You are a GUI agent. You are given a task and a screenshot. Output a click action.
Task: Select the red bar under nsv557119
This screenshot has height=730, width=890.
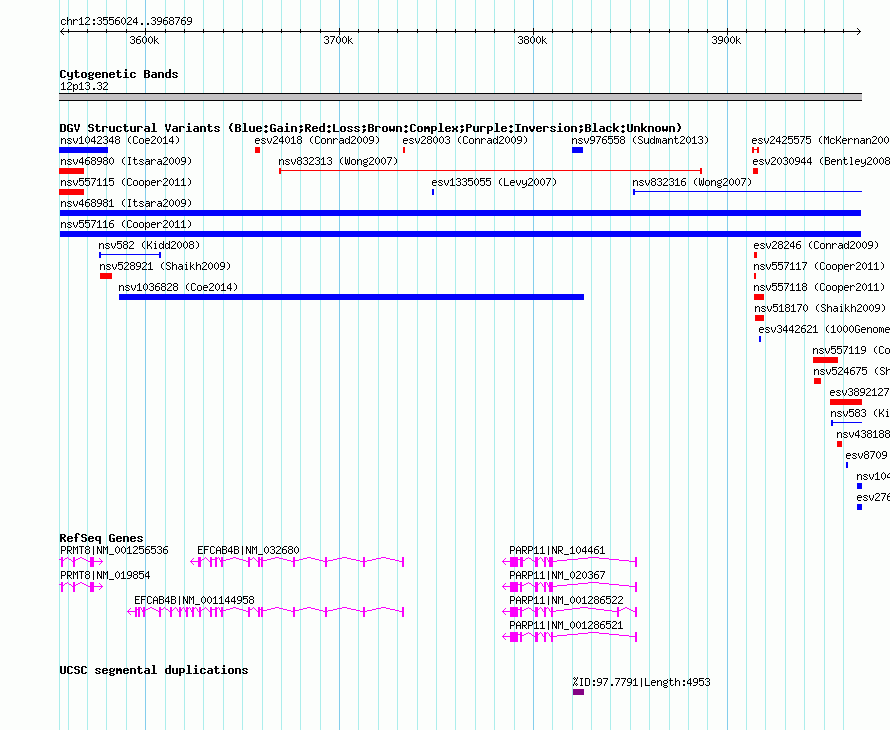coord(825,360)
